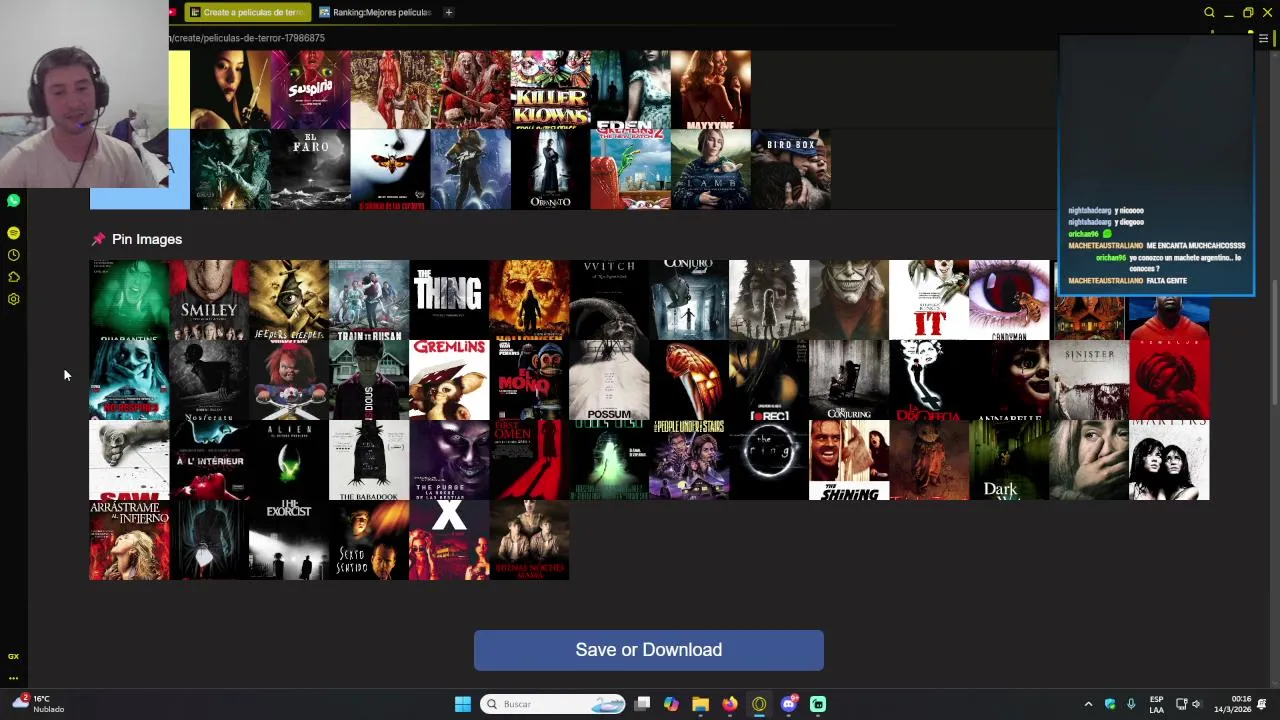
Task: Select the Arrástrame al Infierno poster
Action: point(129,539)
